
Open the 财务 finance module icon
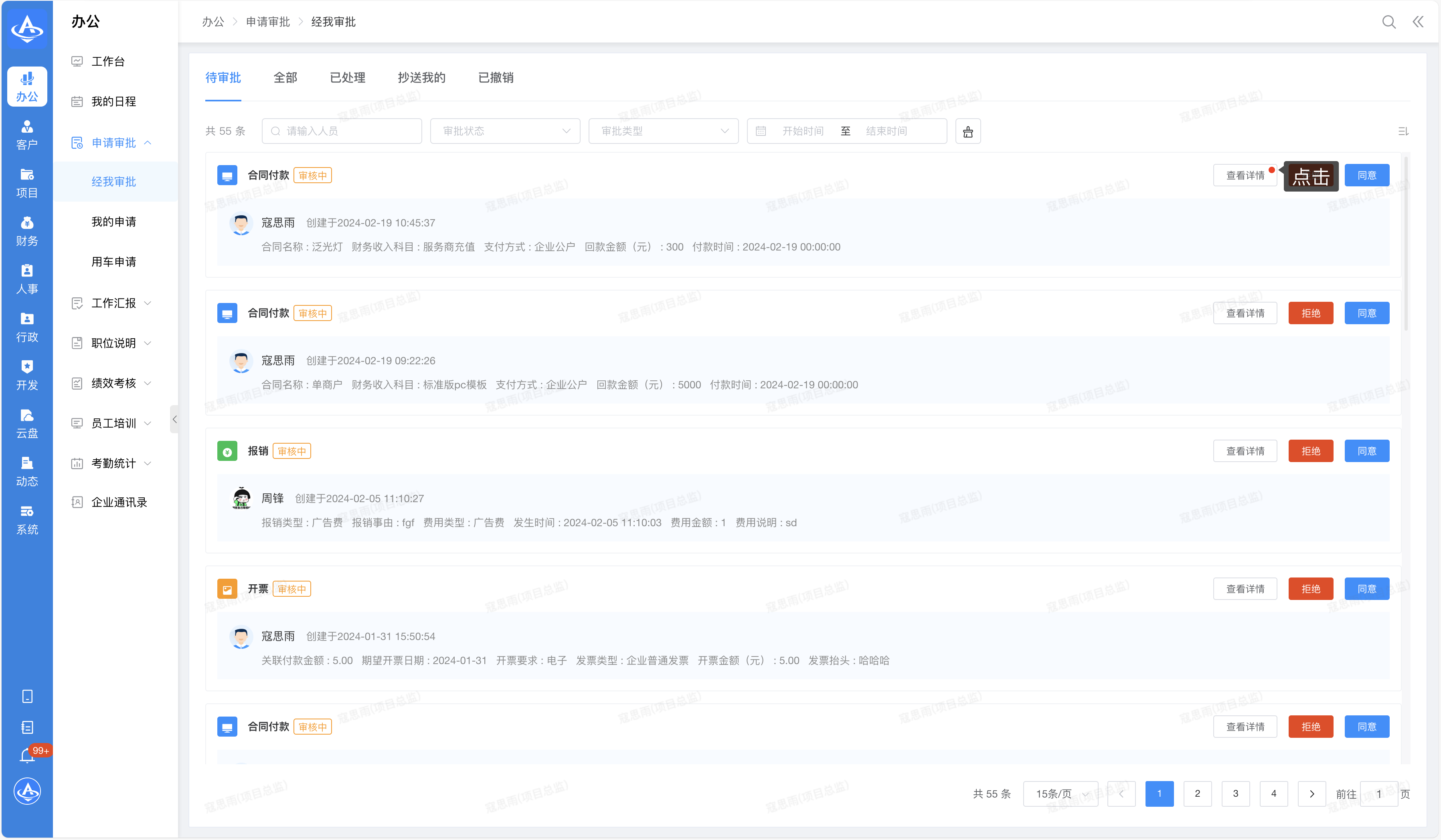click(x=27, y=231)
